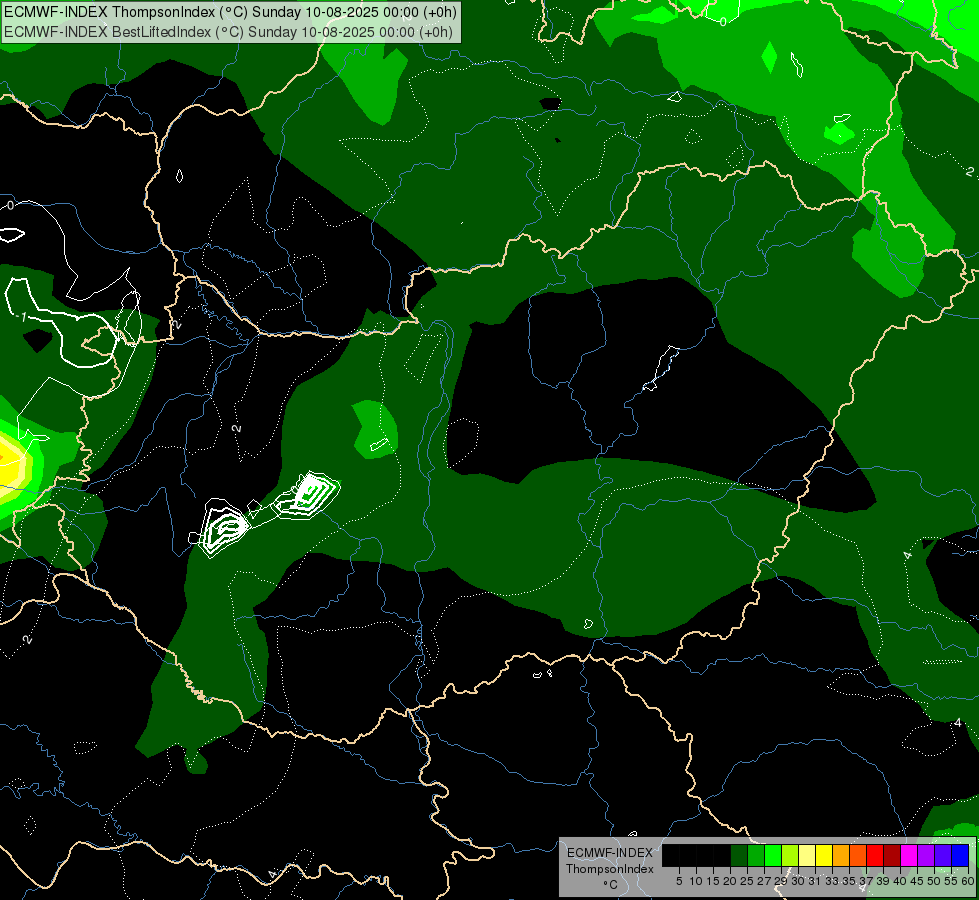Click the legend tick value '60'
The image size is (979, 900).
click(x=968, y=881)
